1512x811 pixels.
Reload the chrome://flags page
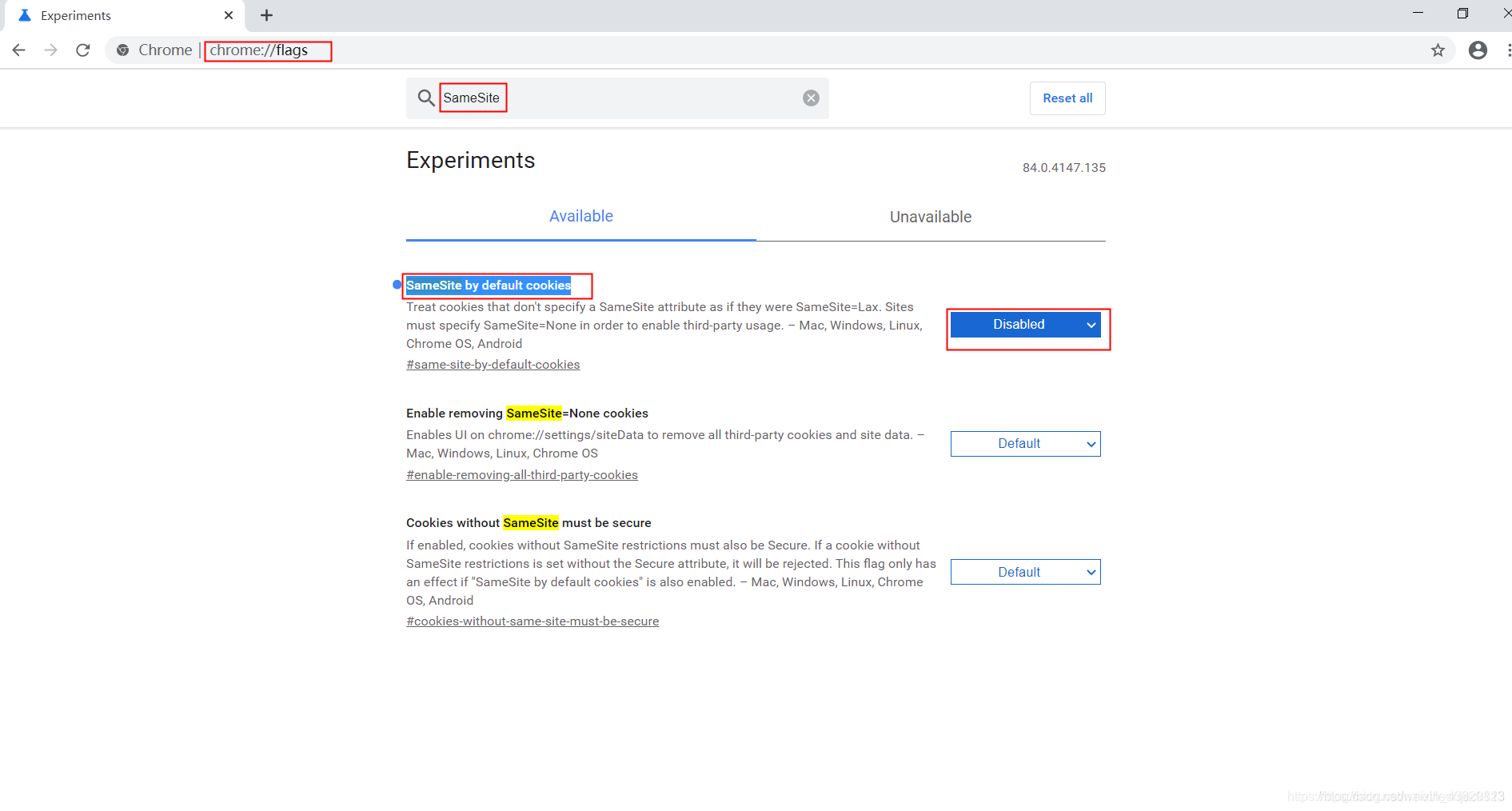83,50
